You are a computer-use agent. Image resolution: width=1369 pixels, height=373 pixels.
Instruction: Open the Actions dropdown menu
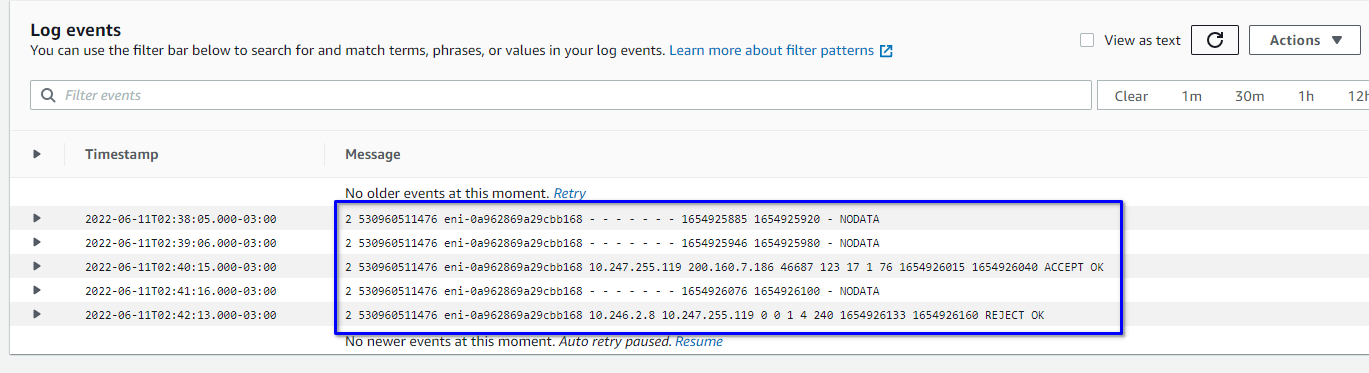[1306, 40]
